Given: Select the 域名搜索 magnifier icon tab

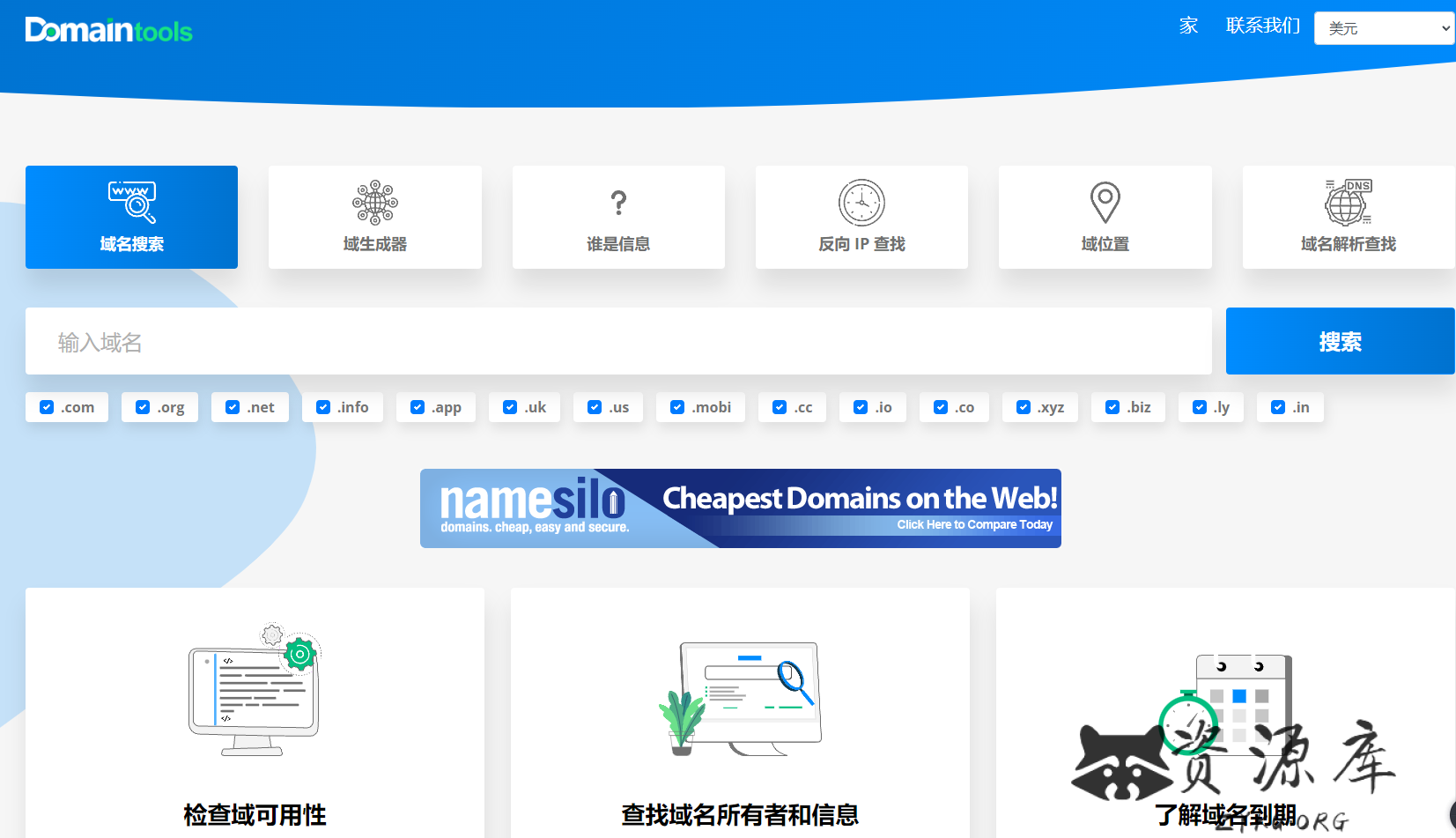Looking at the screenshot, I should pos(131,203).
